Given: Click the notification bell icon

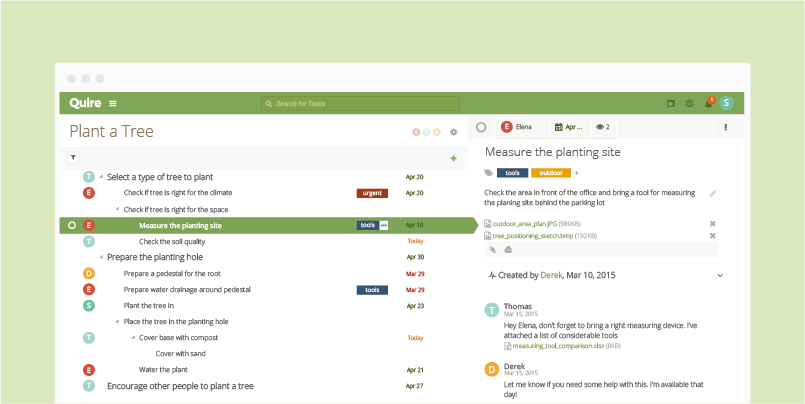Looking at the screenshot, I should [x=708, y=103].
